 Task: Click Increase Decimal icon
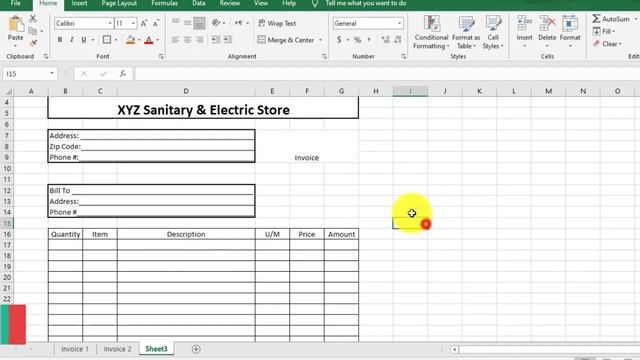(385, 40)
